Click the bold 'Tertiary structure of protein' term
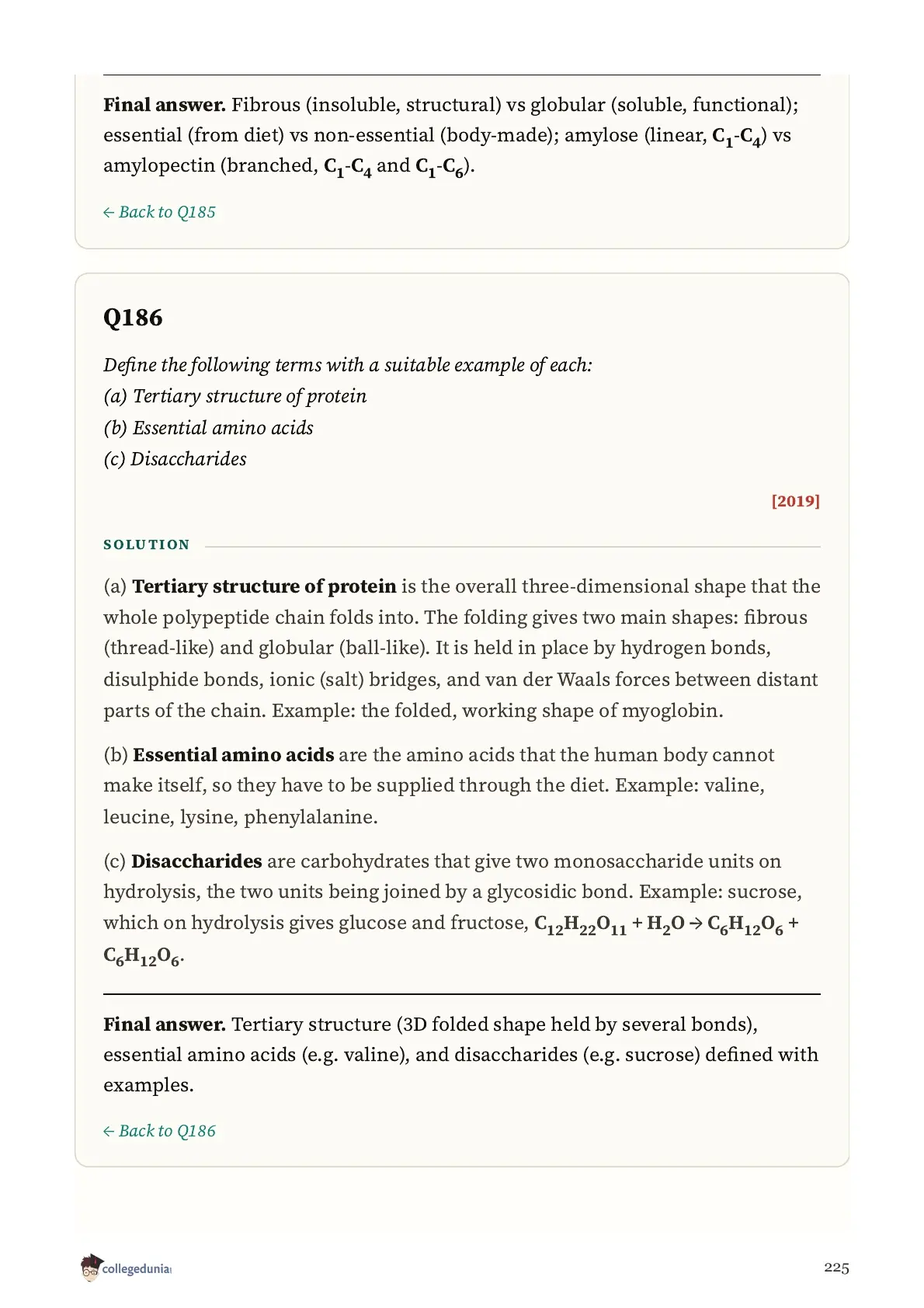 [x=265, y=586]
